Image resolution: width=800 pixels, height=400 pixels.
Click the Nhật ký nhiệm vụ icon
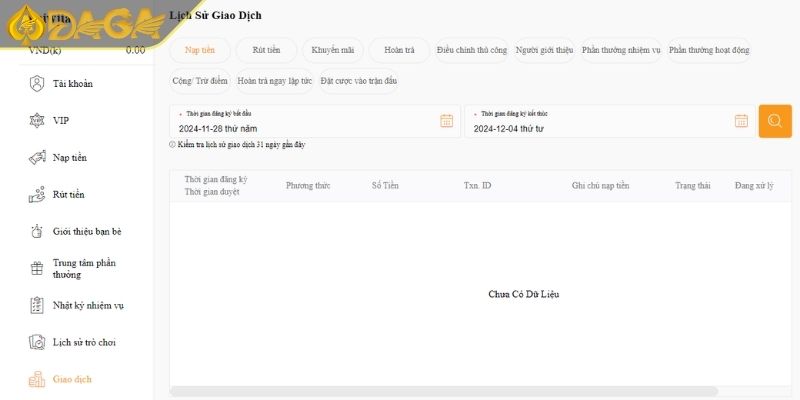coord(36,305)
